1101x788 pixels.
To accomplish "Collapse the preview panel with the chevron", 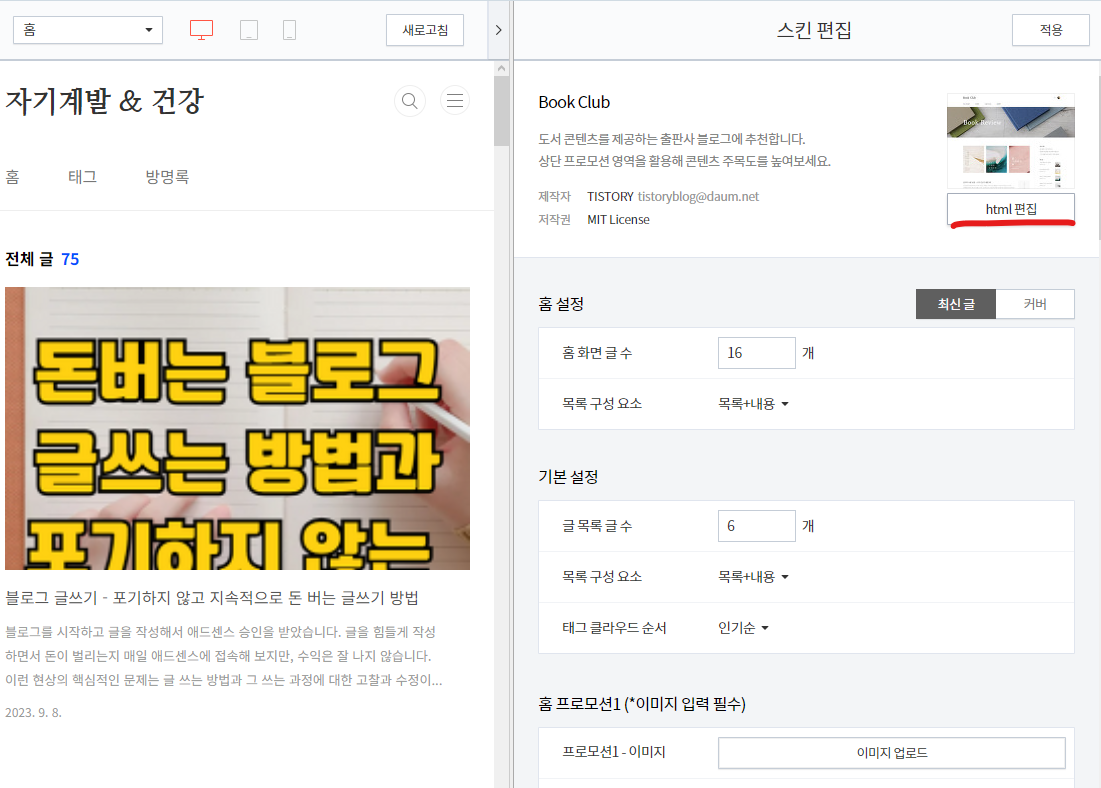I will [x=498, y=29].
